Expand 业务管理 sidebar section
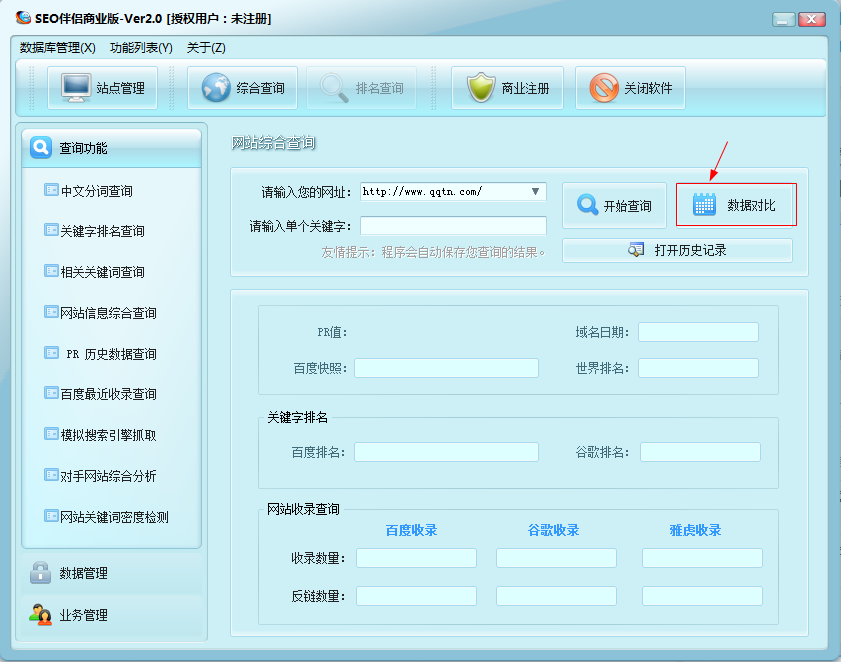 tap(112, 615)
